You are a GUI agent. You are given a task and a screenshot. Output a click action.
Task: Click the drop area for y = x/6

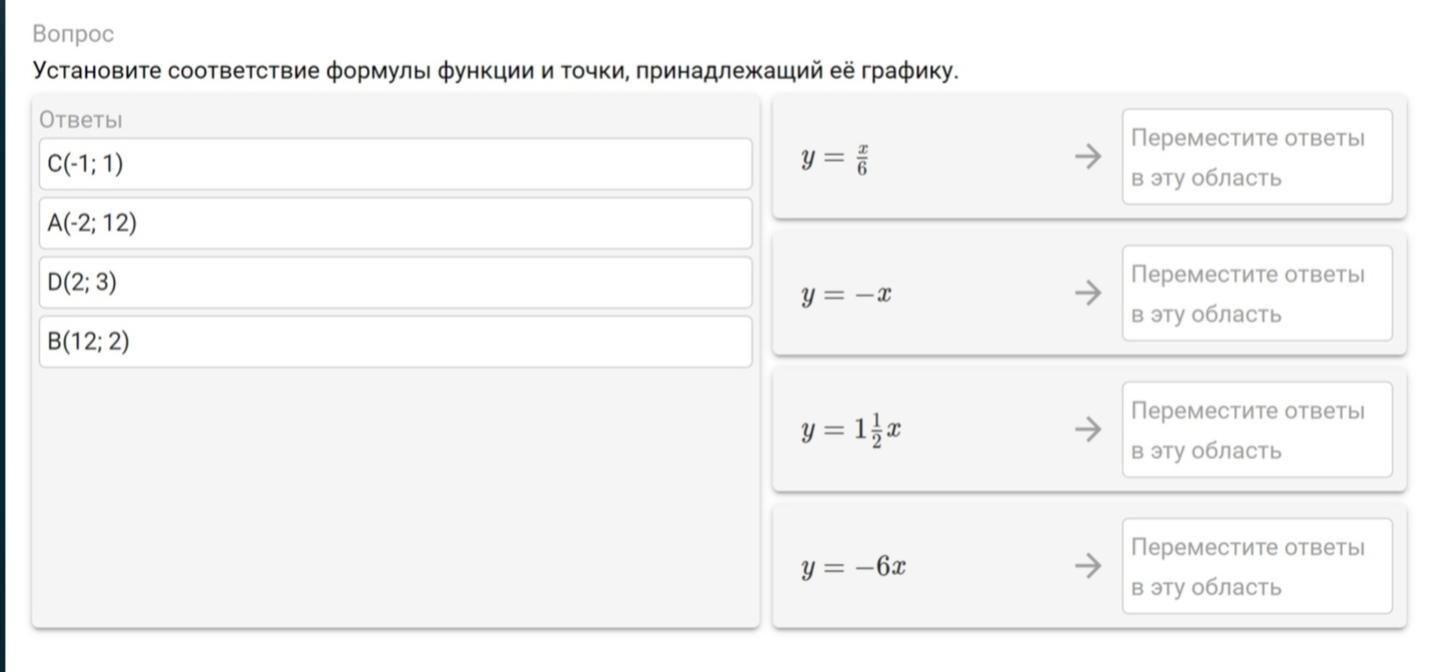tap(1256, 157)
